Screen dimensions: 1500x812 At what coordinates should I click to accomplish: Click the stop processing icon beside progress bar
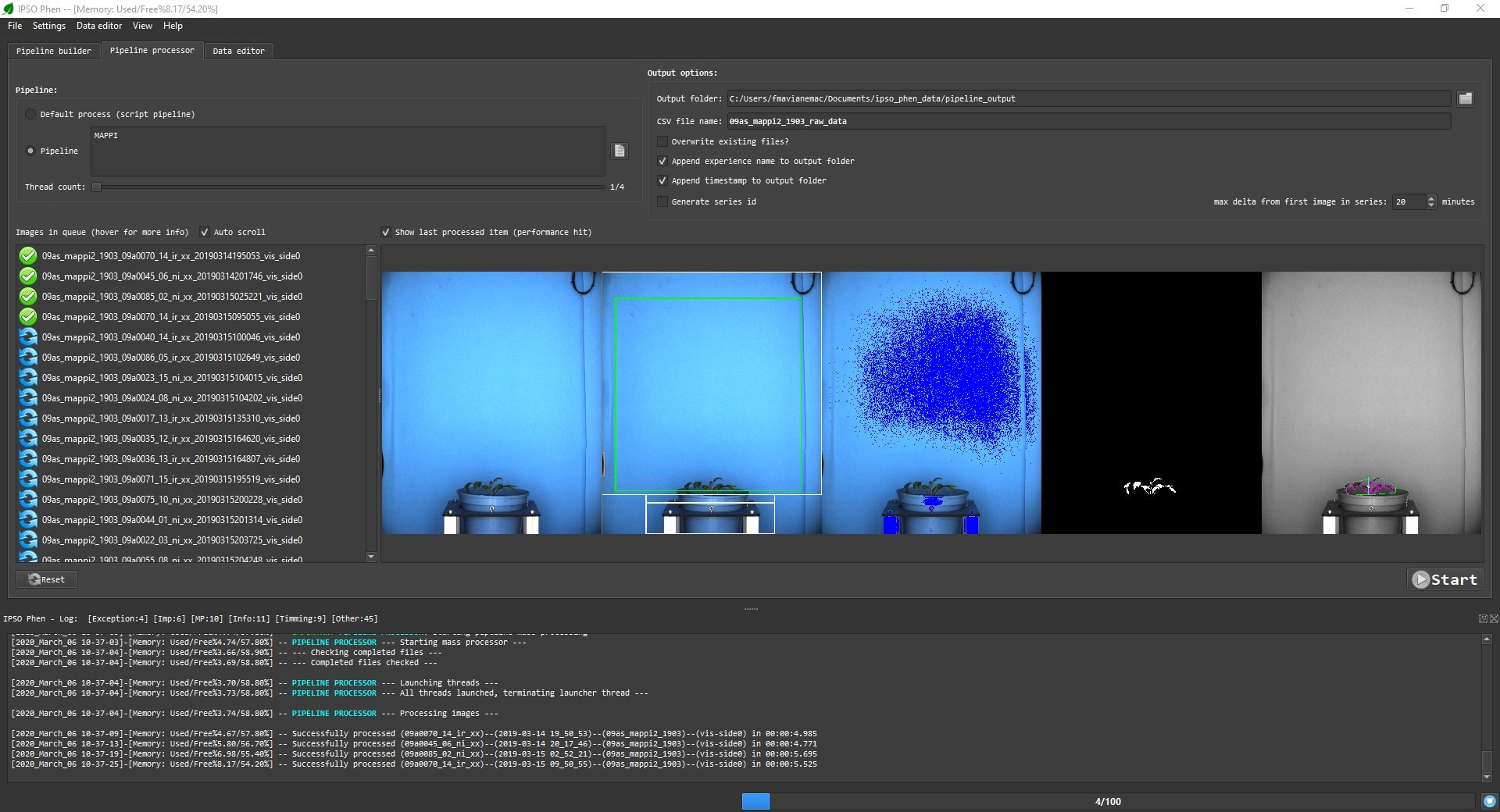[x=1489, y=801]
